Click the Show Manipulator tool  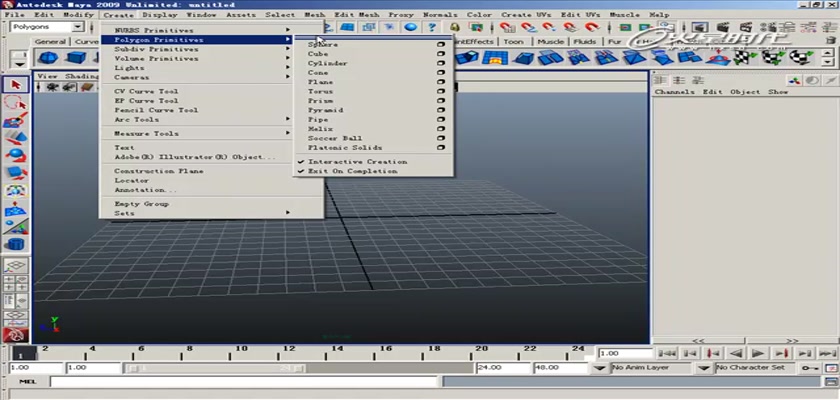click(x=16, y=227)
